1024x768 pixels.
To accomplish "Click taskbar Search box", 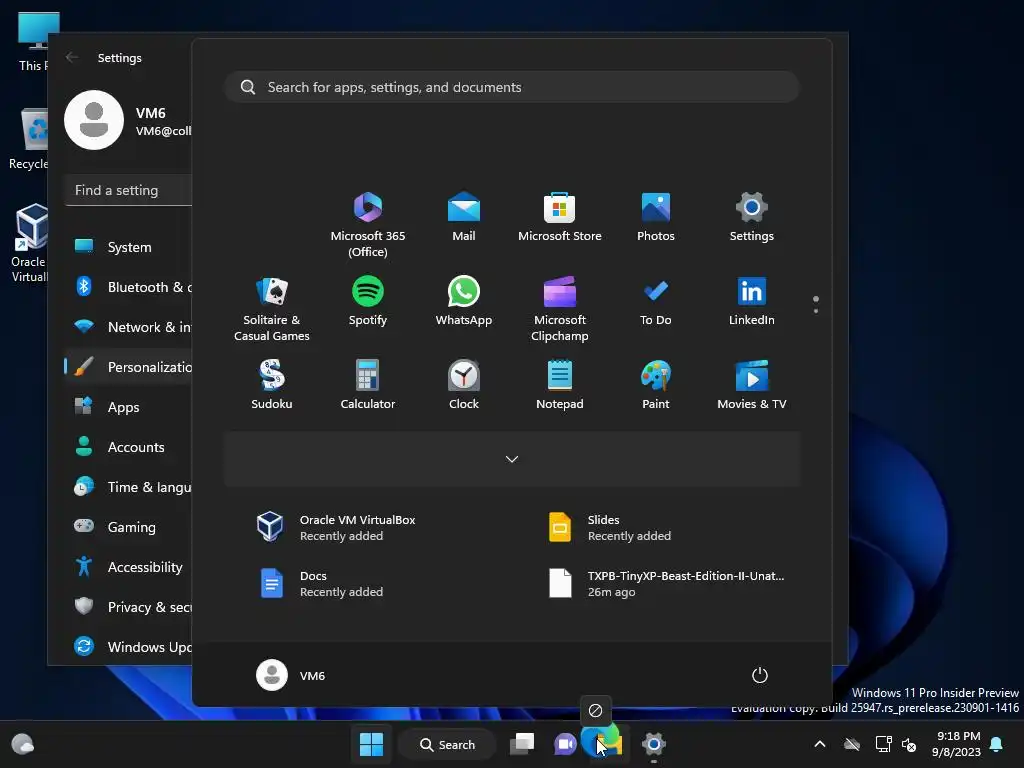I will coord(447,744).
